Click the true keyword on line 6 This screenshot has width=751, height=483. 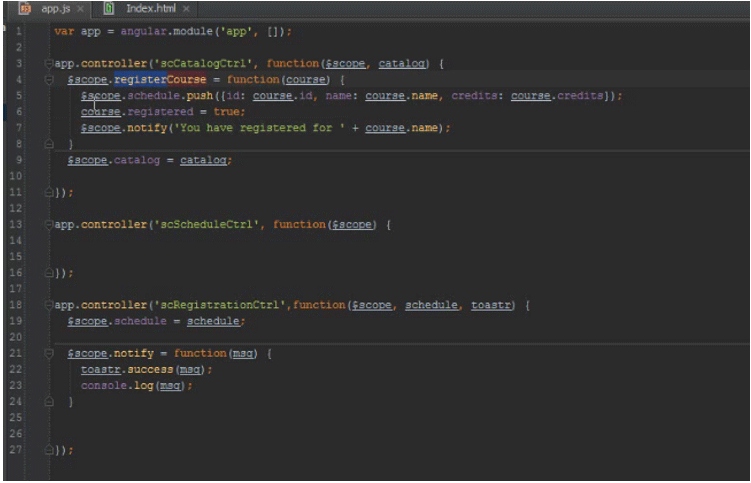click(x=227, y=112)
